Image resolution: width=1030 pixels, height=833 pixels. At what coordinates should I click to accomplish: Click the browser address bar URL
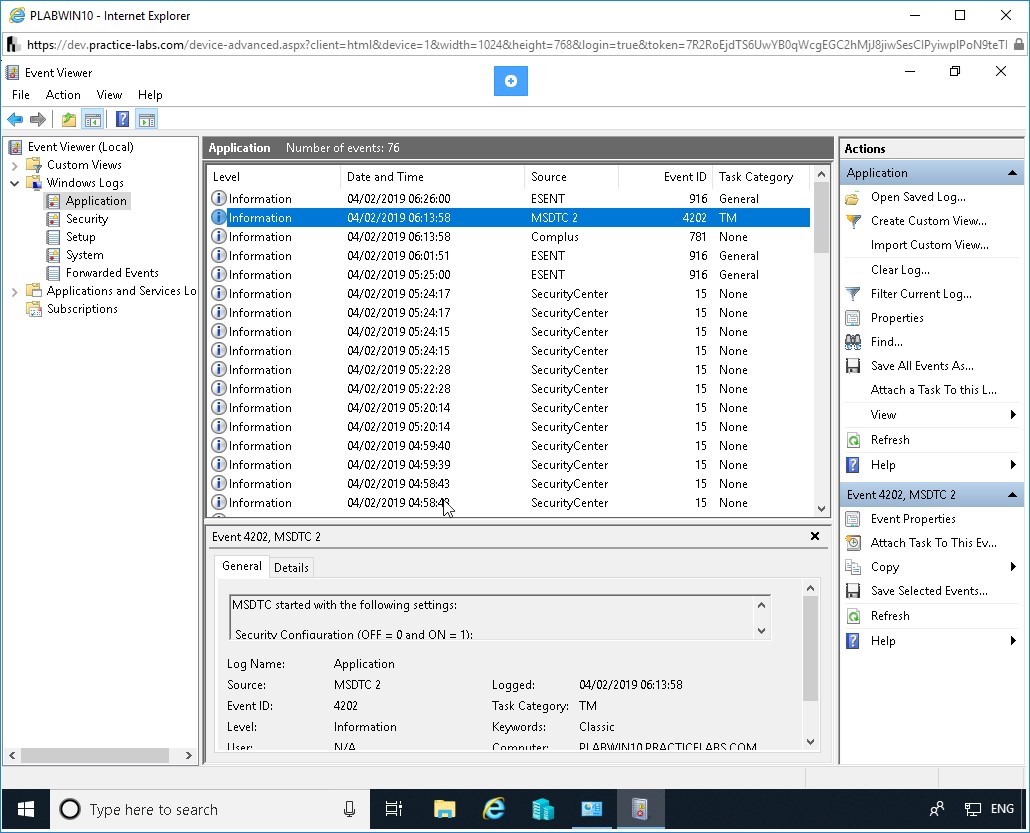[516, 45]
